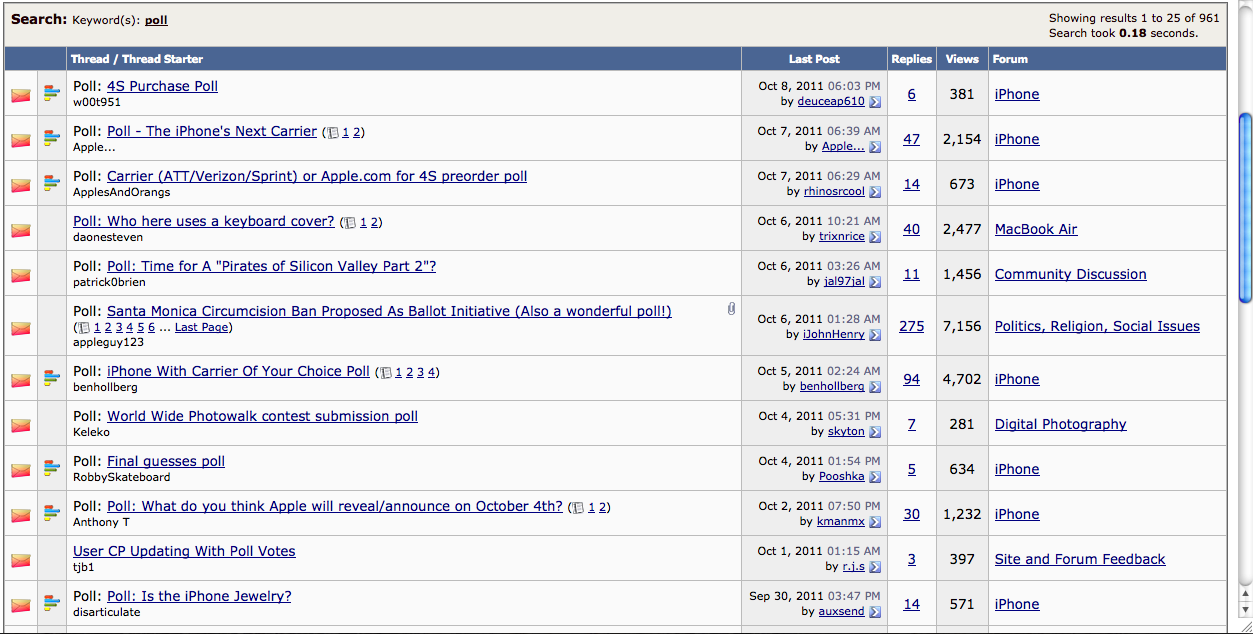Click go-to-last-post arrow next to r.j.s

[x=875, y=567]
